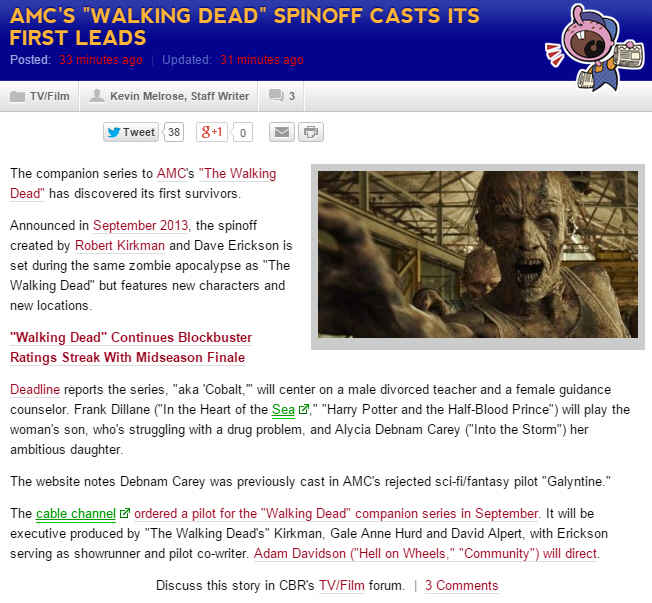Click the green cable channel link
Image resolution: width=652 pixels, height=603 pixels.
pos(76,514)
